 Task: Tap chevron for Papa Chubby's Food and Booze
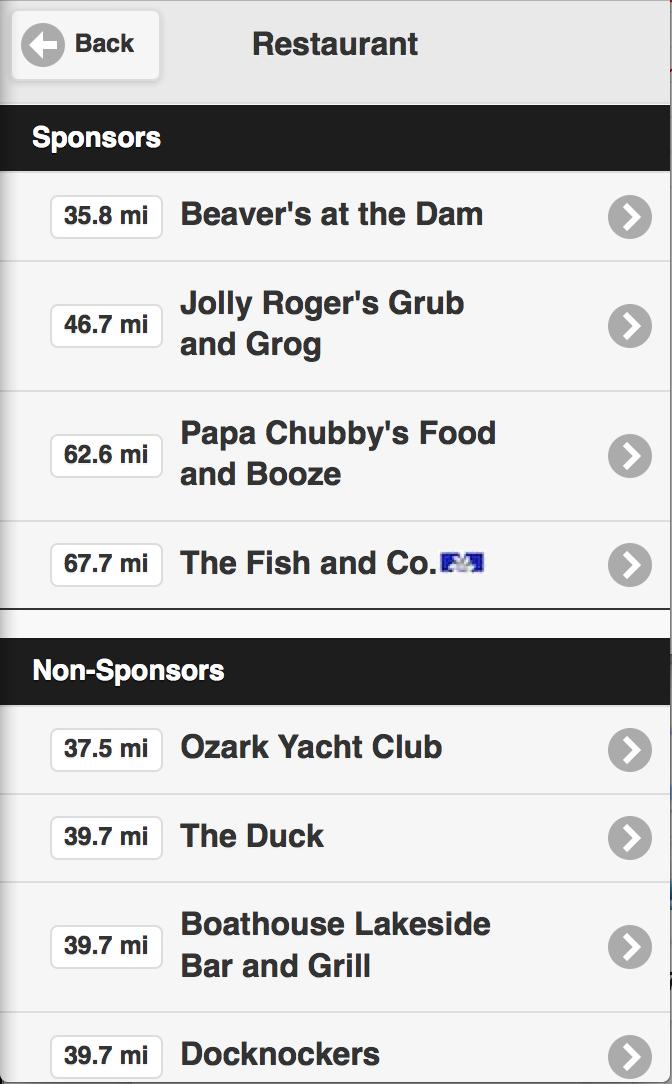(629, 456)
